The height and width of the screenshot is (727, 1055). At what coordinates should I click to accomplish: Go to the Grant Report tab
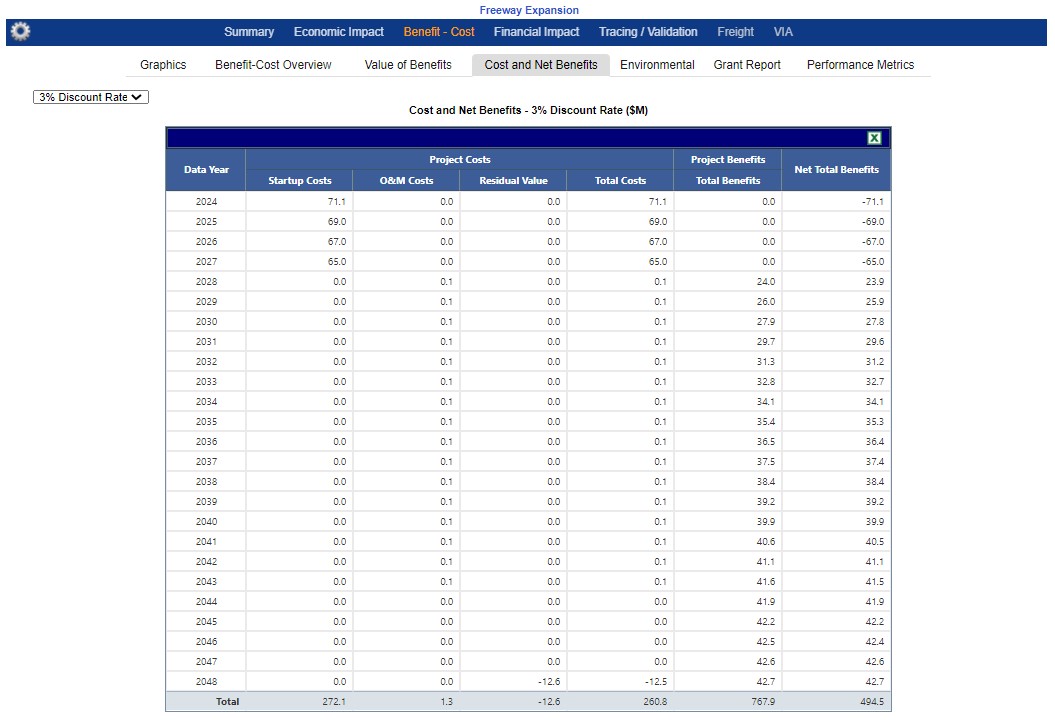click(x=747, y=65)
